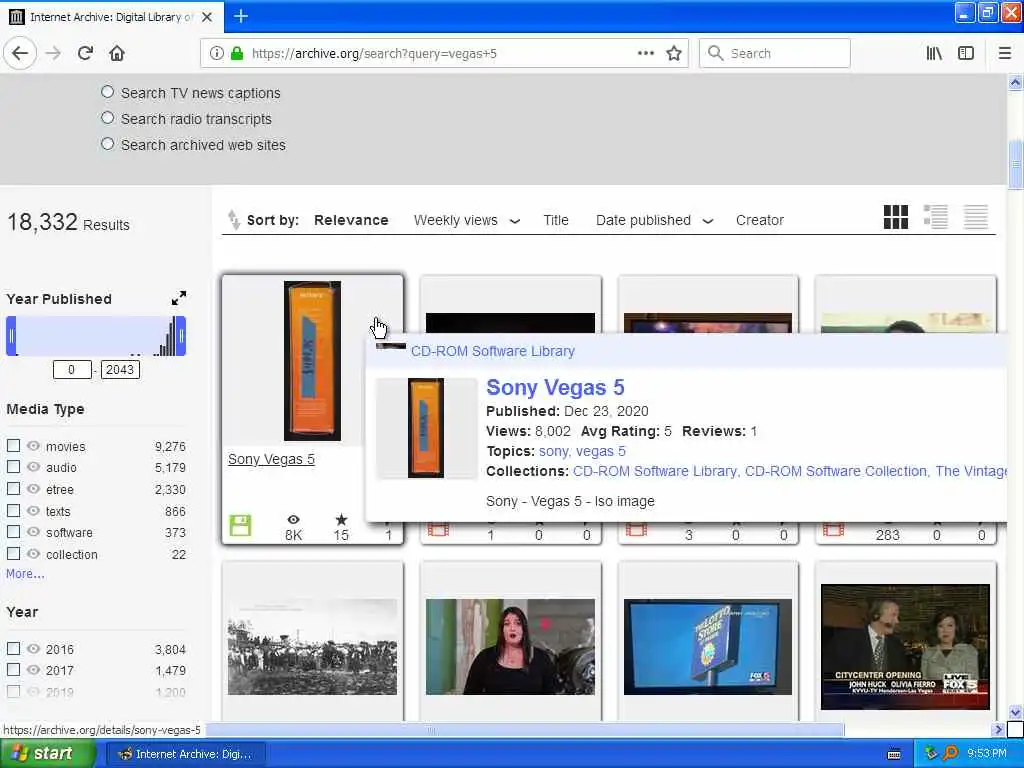Open the vegas 5 topic link
The image size is (1024, 768).
pos(601,451)
